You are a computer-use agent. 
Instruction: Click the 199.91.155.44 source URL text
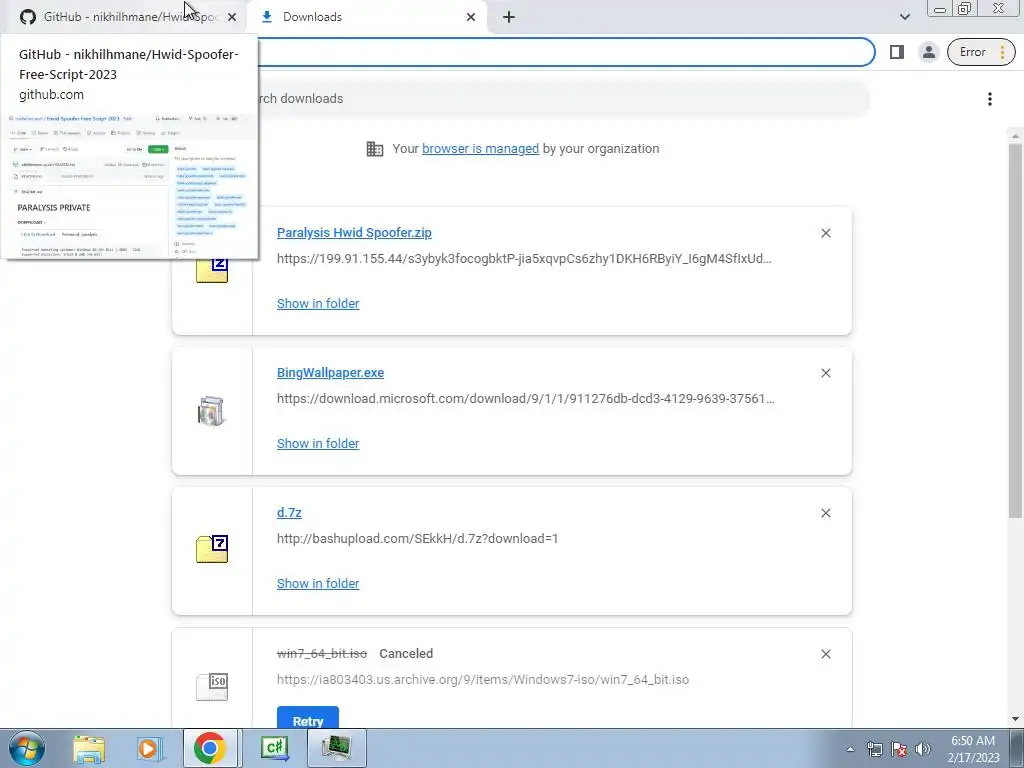524,259
